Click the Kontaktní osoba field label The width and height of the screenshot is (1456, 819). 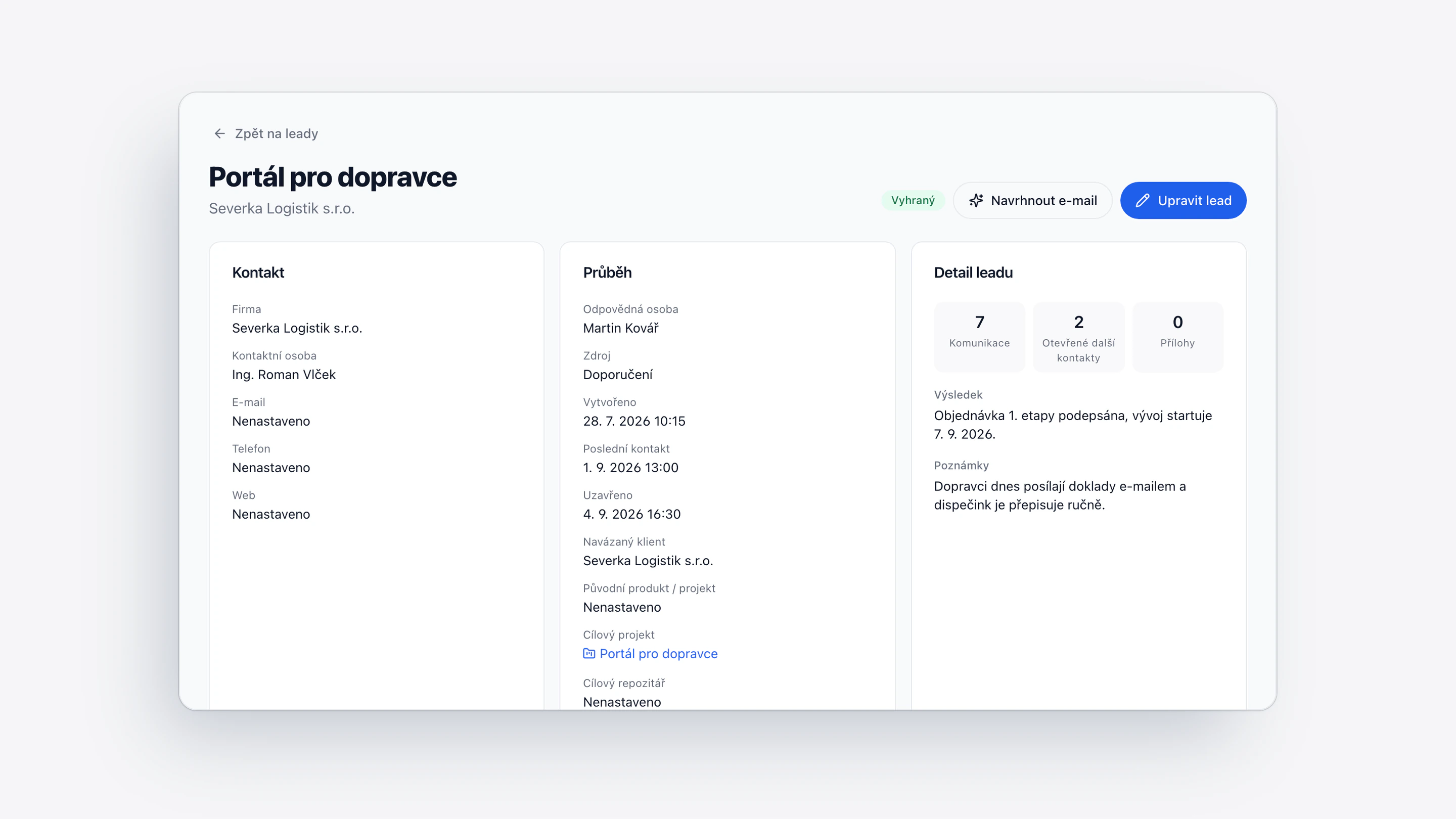point(274,355)
